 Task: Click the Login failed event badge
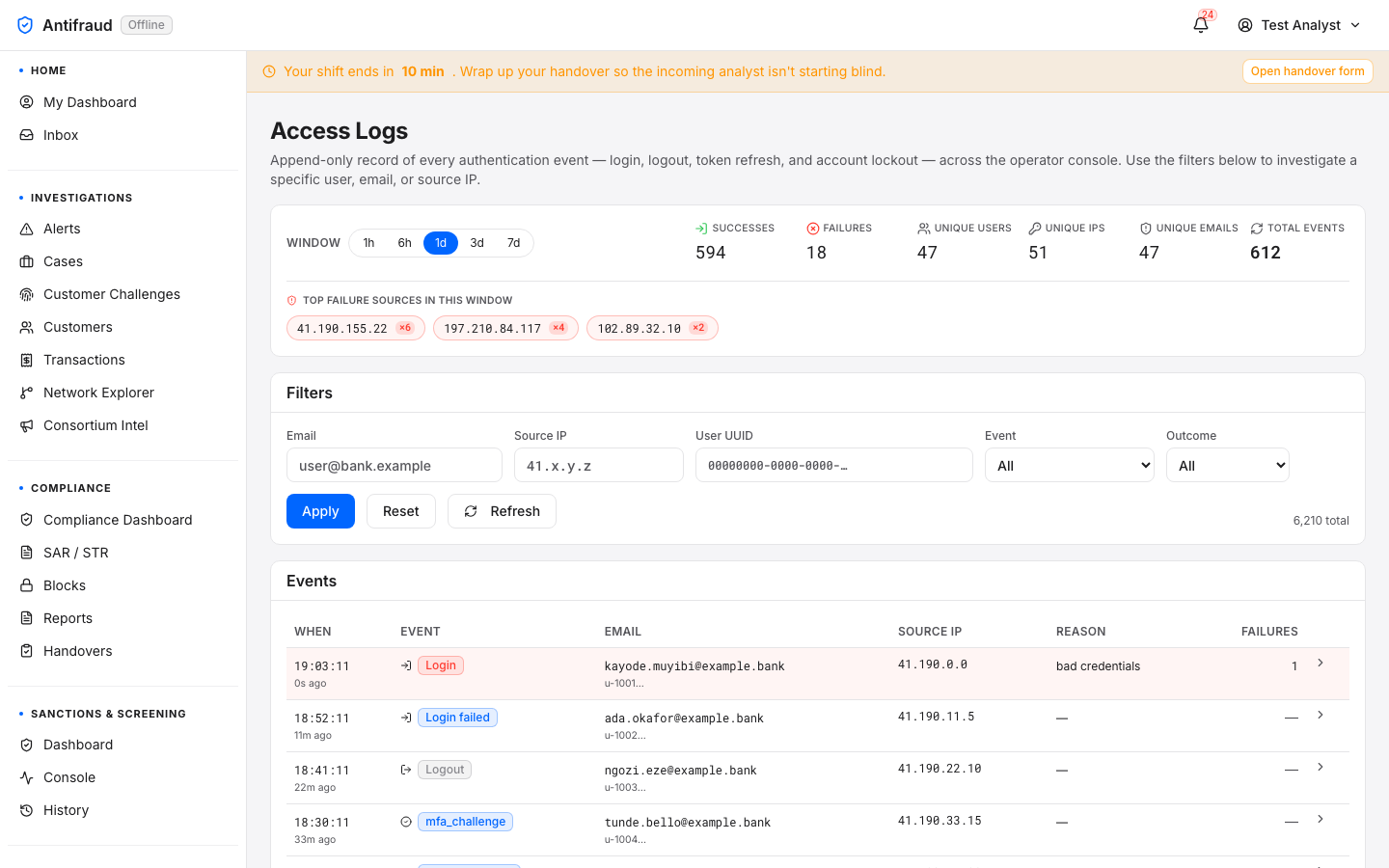pyautogui.click(x=457, y=718)
